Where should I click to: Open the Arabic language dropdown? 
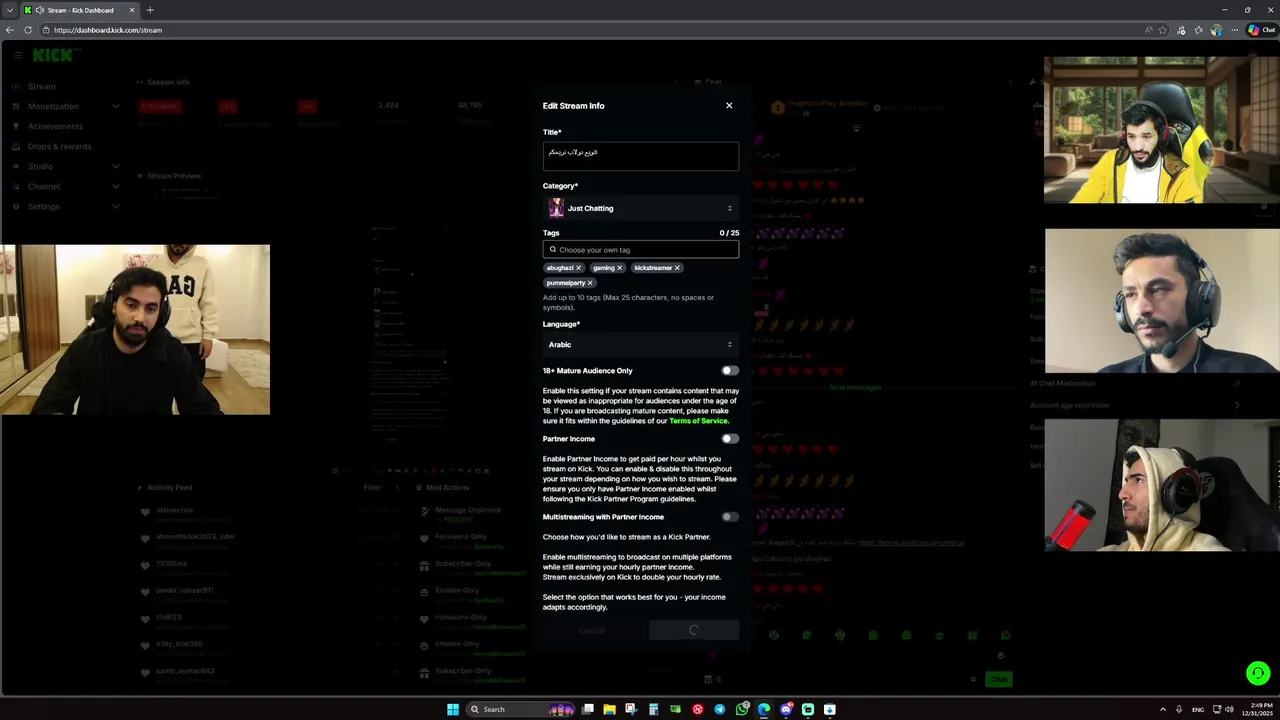(641, 344)
